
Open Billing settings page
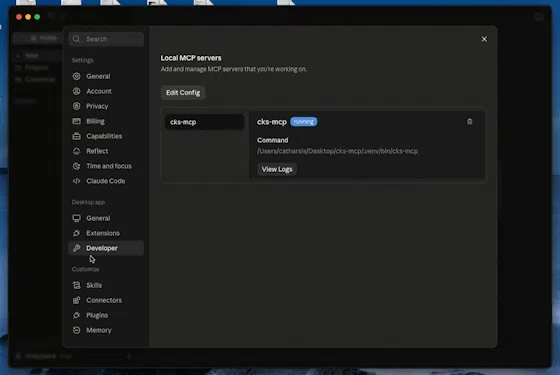coord(106,121)
